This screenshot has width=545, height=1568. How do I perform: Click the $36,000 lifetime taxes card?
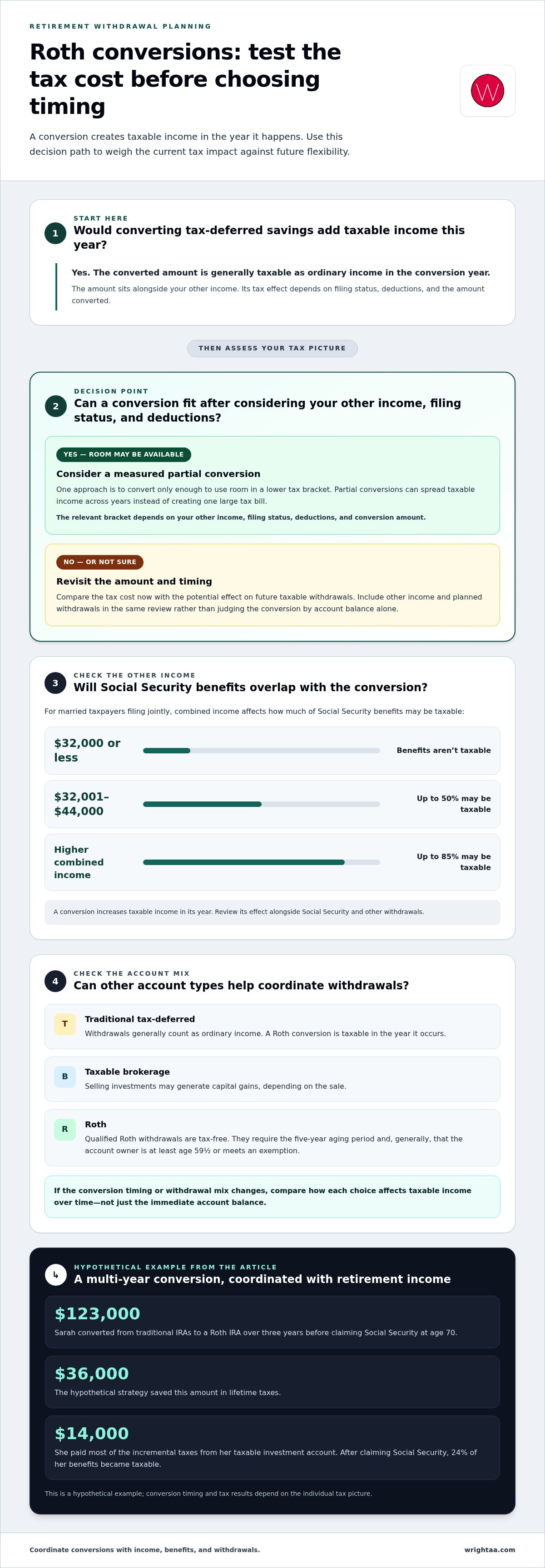tap(272, 1382)
